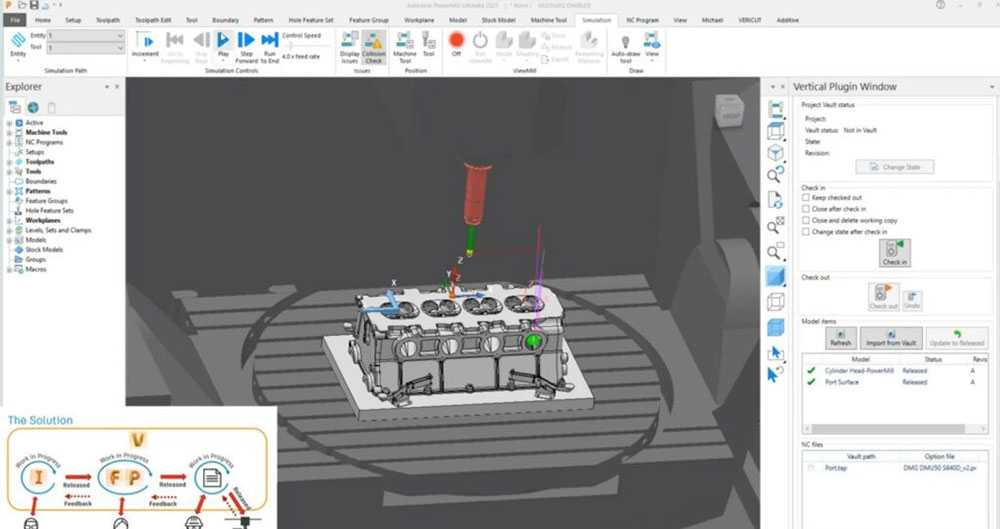Open the Machine Tool ribbon tab
This screenshot has height=529, width=1000.
click(548, 20)
